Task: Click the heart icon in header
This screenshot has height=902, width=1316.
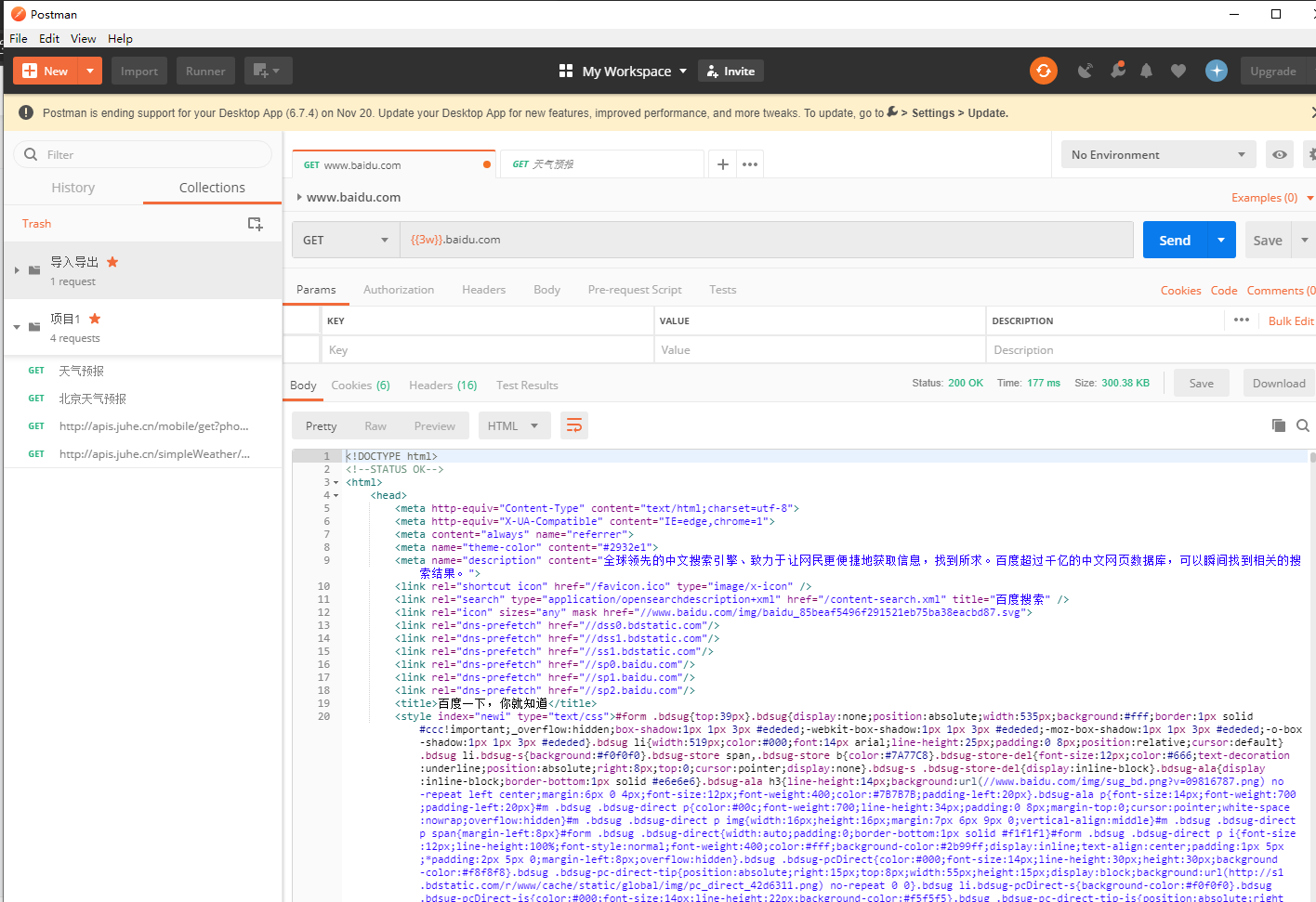Action: (1178, 71)
